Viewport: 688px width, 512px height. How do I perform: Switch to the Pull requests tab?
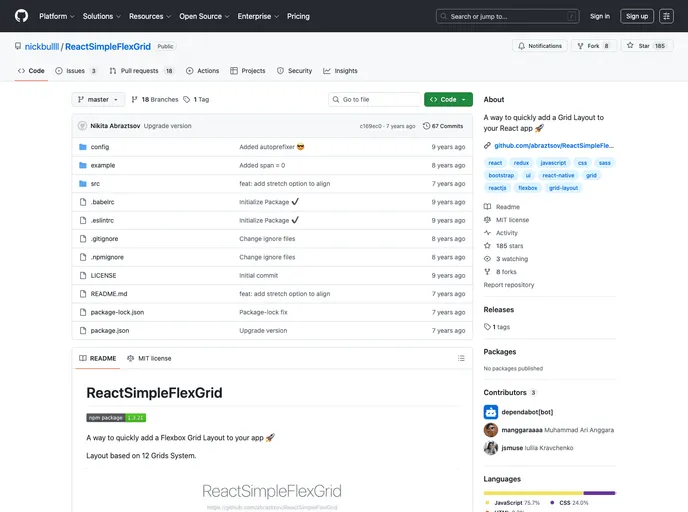(140, 71)
